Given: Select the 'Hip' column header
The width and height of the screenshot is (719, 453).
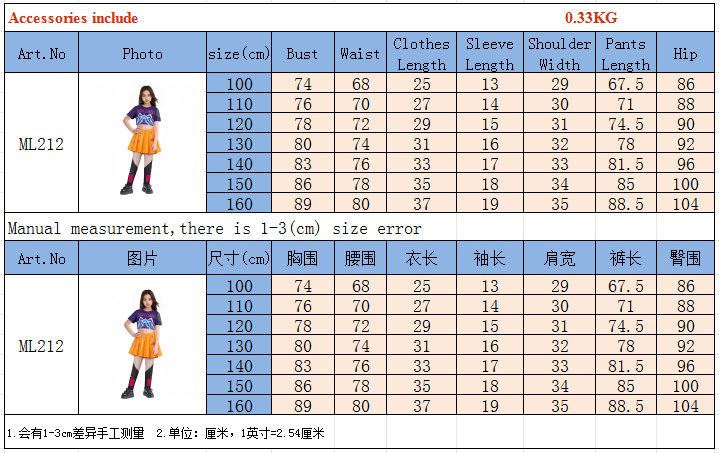Looking at the screenshot, I should [685, 54].
